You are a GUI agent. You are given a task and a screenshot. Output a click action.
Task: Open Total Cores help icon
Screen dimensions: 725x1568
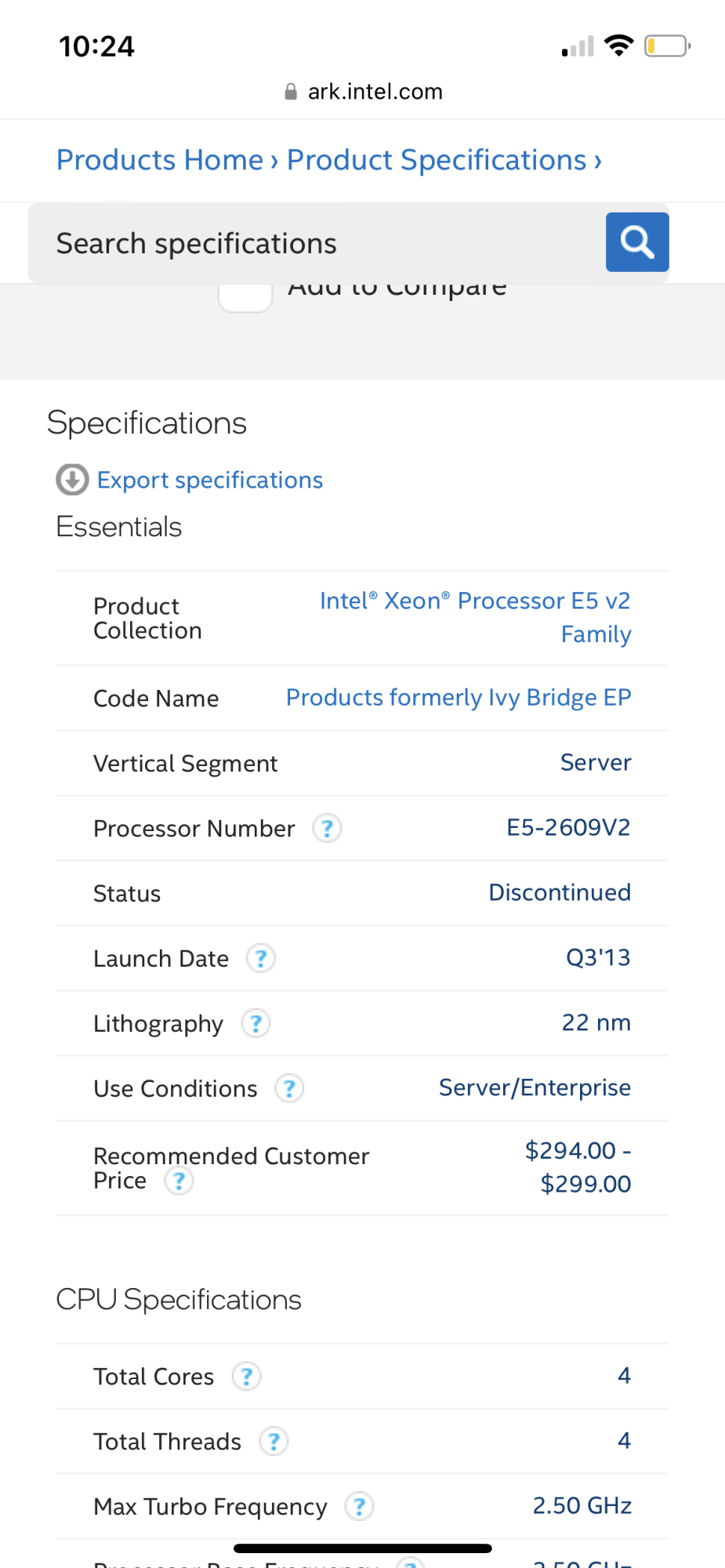[246, 1376]
